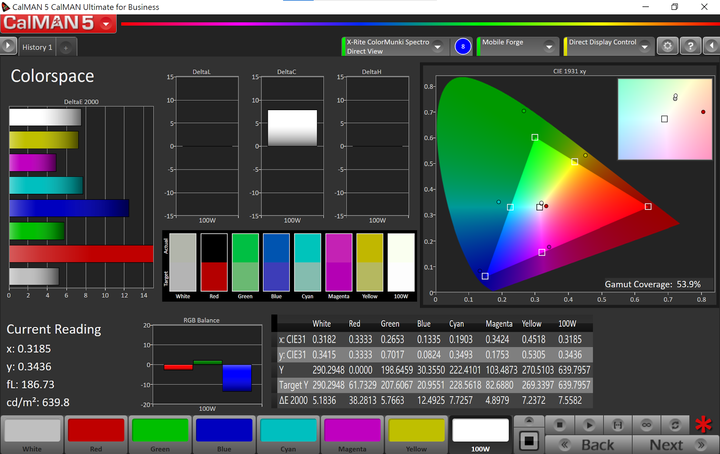
Task: Select the Blue pattern swatch at the bottom
Action: pos(224,435)
